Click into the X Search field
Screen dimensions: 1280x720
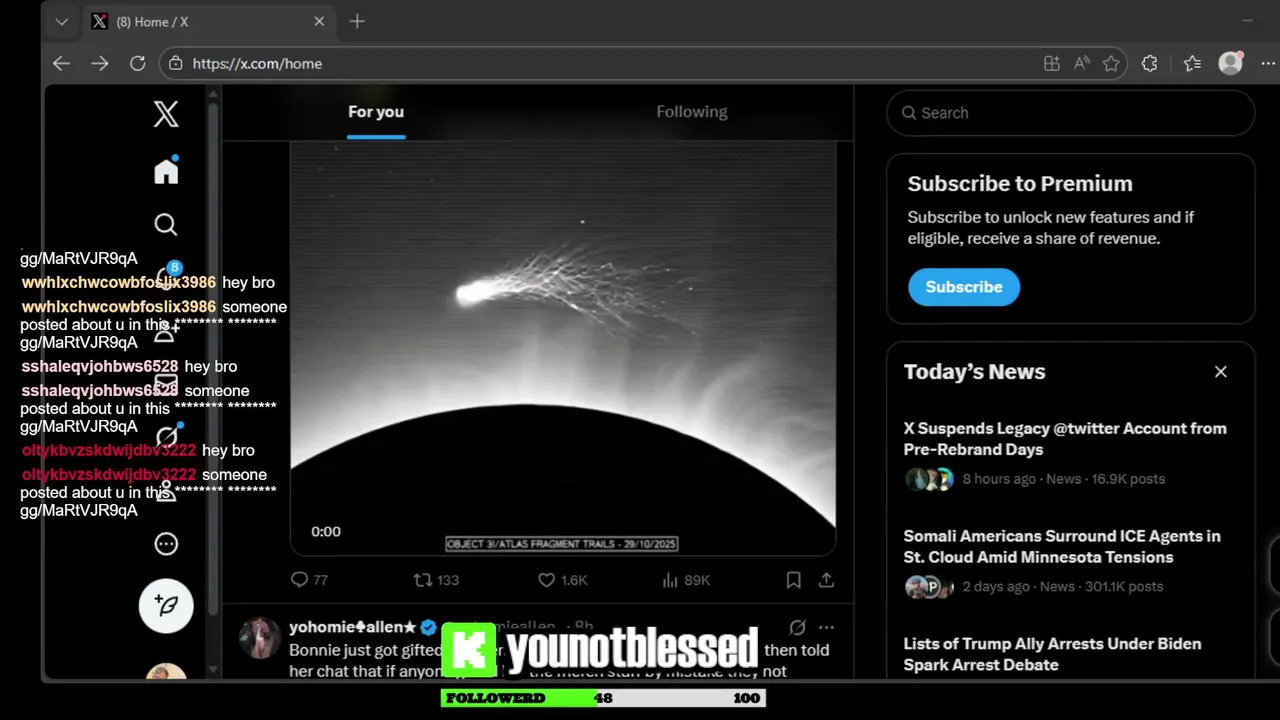(1071, 113)
